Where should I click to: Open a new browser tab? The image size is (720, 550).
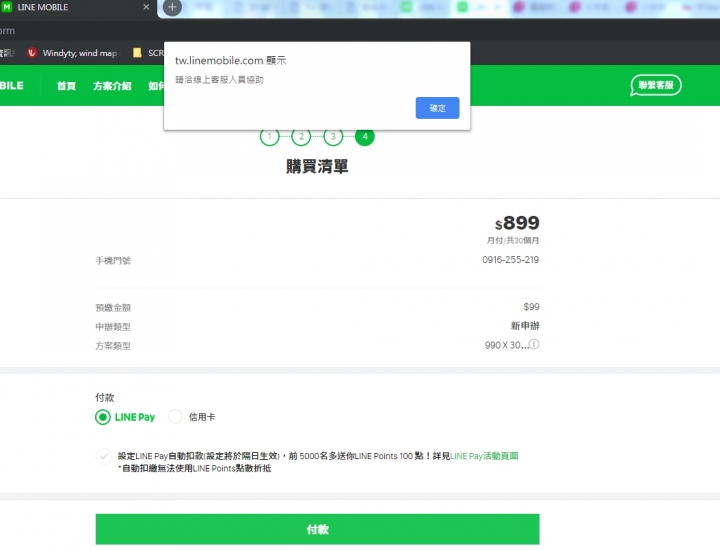(172, 7)
